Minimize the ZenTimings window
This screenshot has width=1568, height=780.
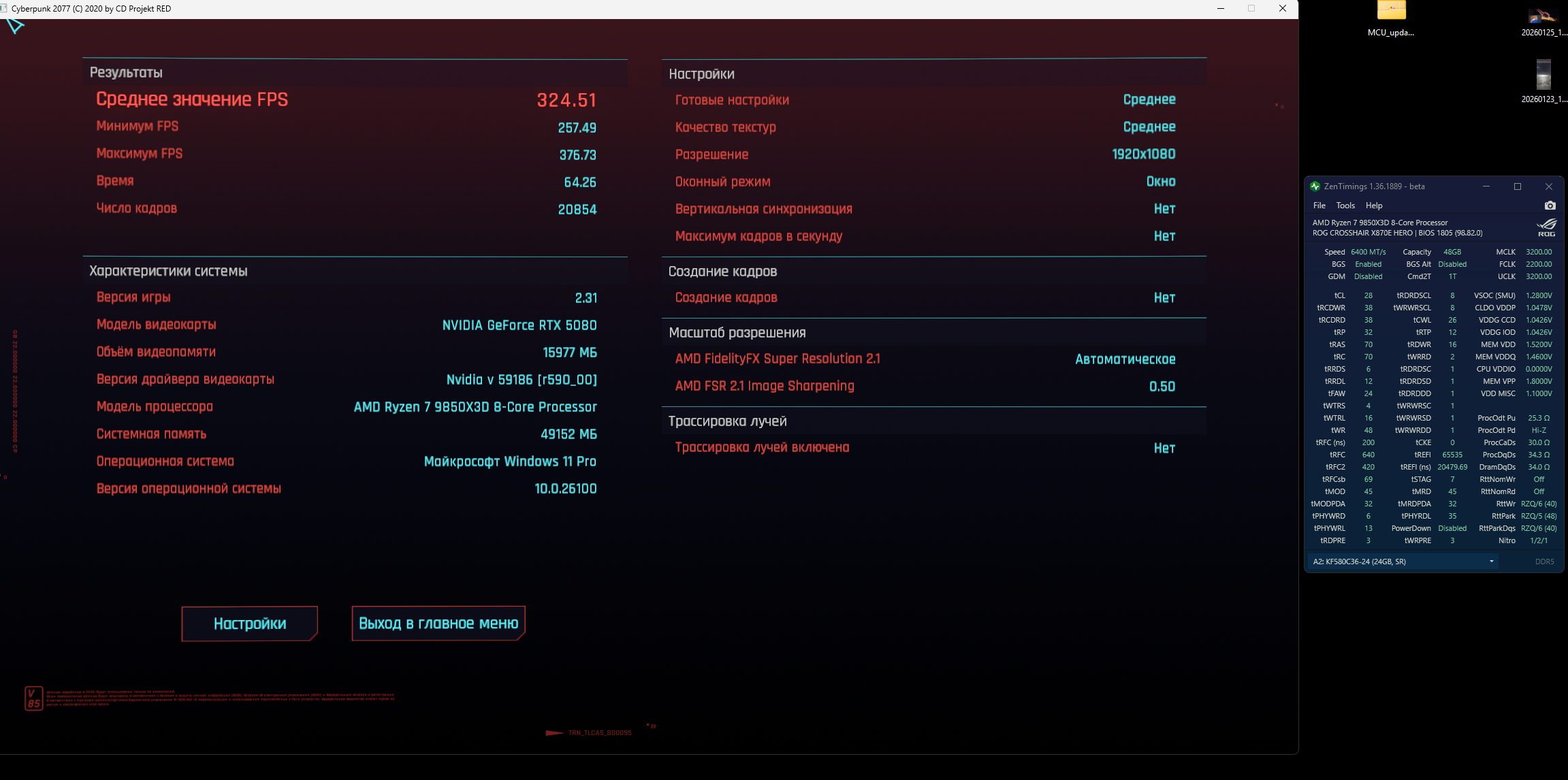[1486, 186]
